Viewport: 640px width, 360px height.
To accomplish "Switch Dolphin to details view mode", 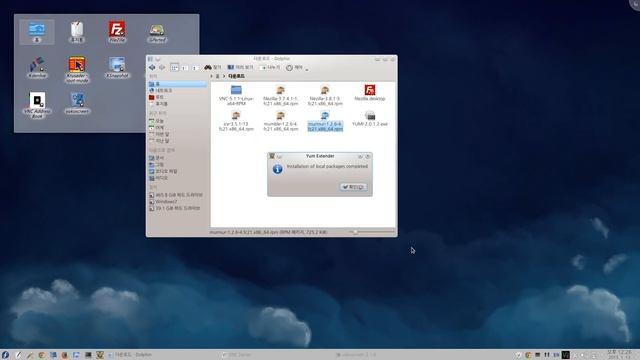I will 195,67.
